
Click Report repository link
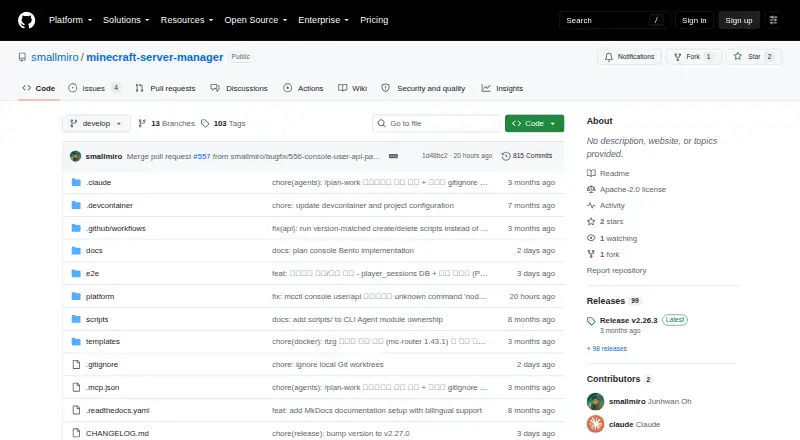coord(616,271)
